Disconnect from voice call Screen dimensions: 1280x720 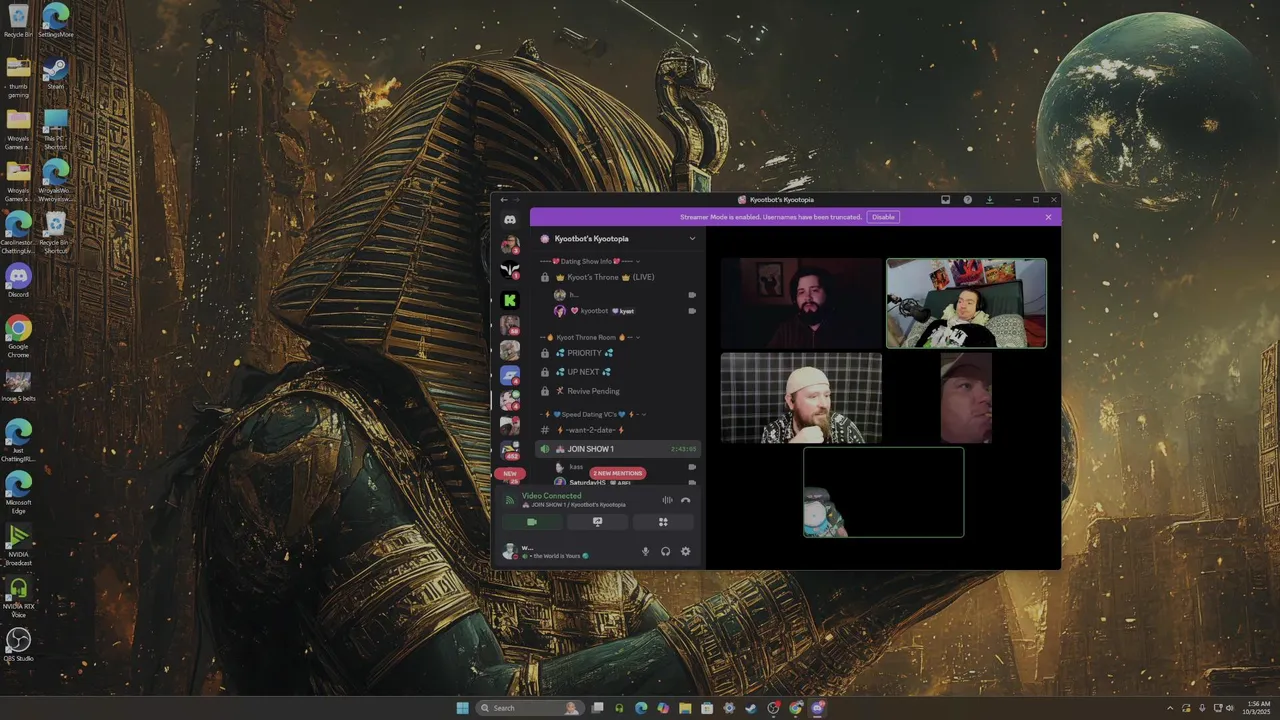tap(685, 500)
